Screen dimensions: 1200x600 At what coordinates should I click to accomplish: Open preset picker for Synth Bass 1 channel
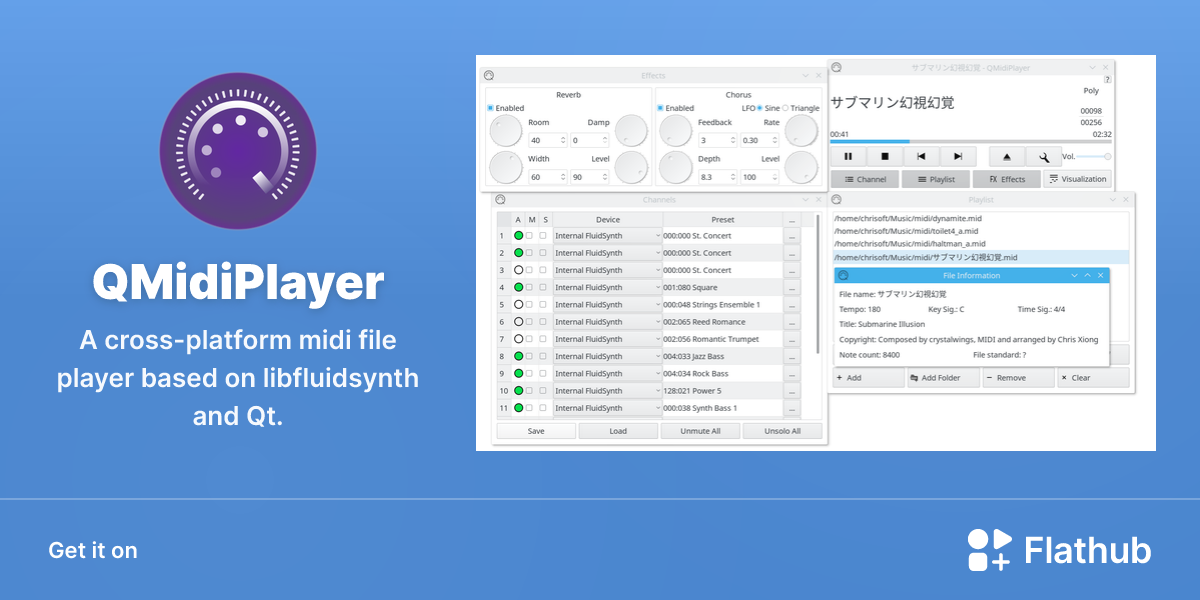pyautogui.click(x=791, y=408)
